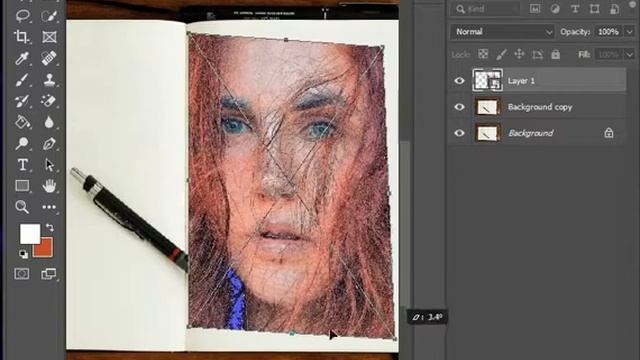Select the Hand tool
The height and width of the screenshot is (360, 640).
pos(49,186)
